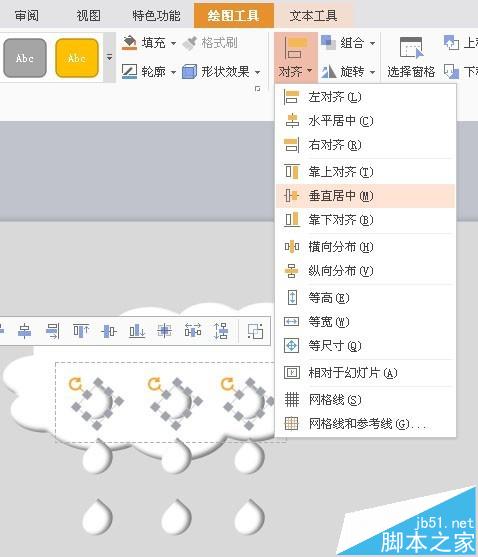Image resolution: width=478 pixels, height=557 pixels.
Task: Click distribute horizontally icon in floating toolbar
Action: pyautogui.click(x=192, y=331)
